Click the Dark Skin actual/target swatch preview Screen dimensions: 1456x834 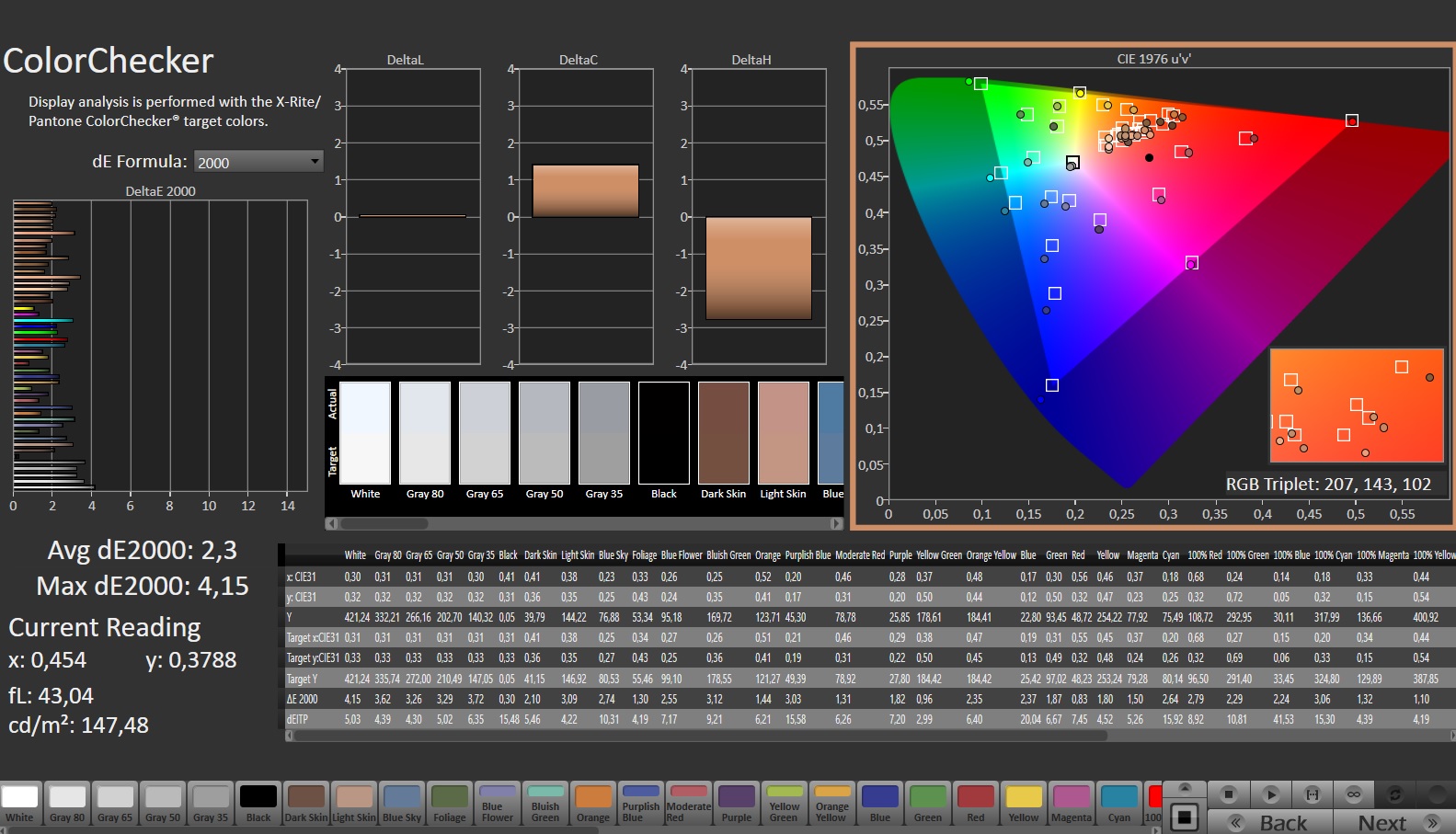coord(724,433)
